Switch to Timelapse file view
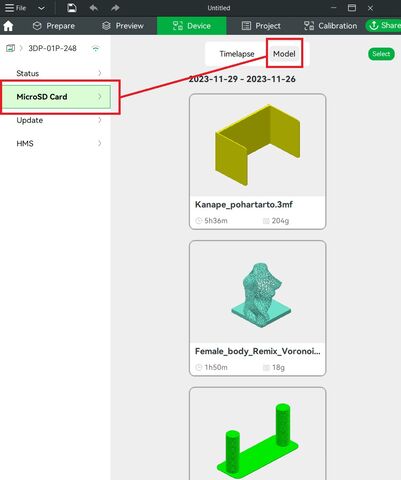The width and height of the screenshot is (401, 480). [x=237, y=54]
